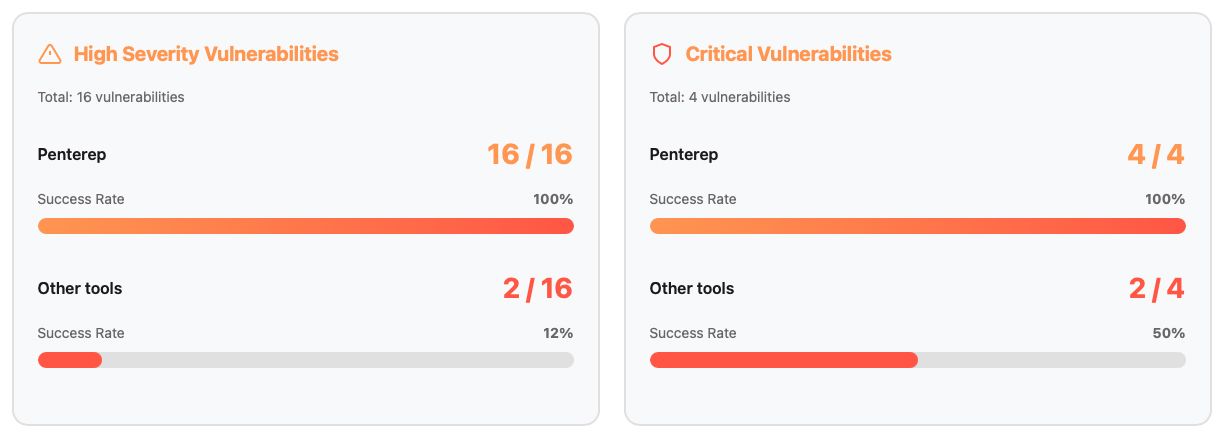Screen dimensions: 1224x437
Task: Click the "4 / 4" Penterep score
Action: click(x=1156, y=155)
